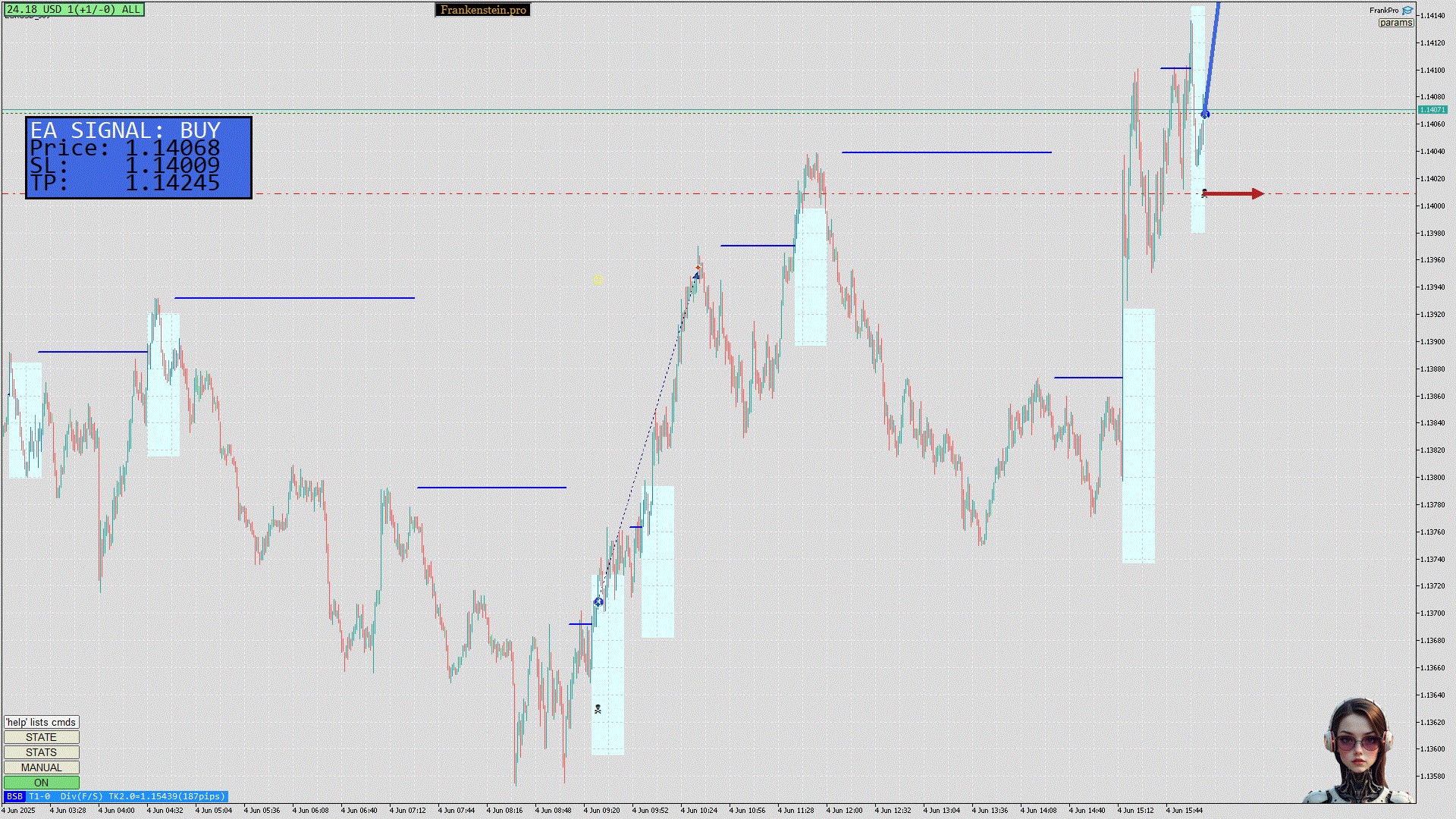This screenshot has height=819, width=1456.
Task: Click the 1.14071 current price tag
Action: click(1432, 110)
